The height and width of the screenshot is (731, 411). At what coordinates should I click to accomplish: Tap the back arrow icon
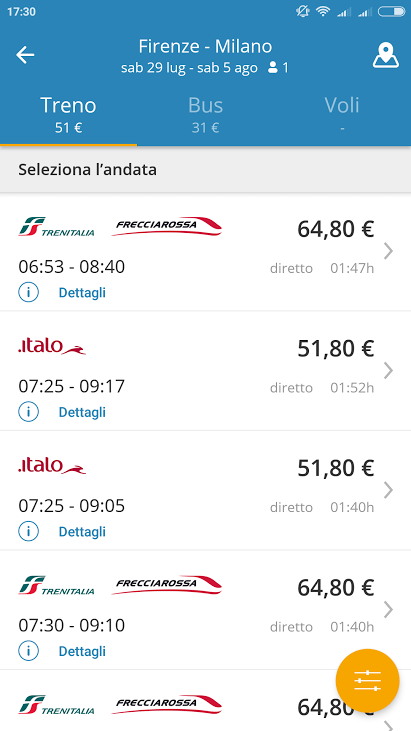(x=25, y=55)
